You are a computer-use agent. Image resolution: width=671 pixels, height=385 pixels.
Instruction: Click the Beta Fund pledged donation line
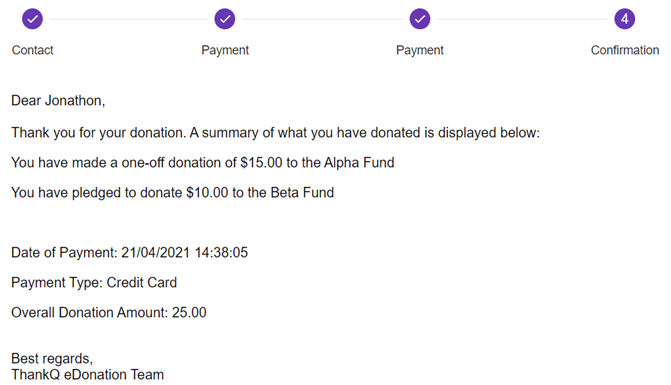pyautogui.click(x=172, y=193)
